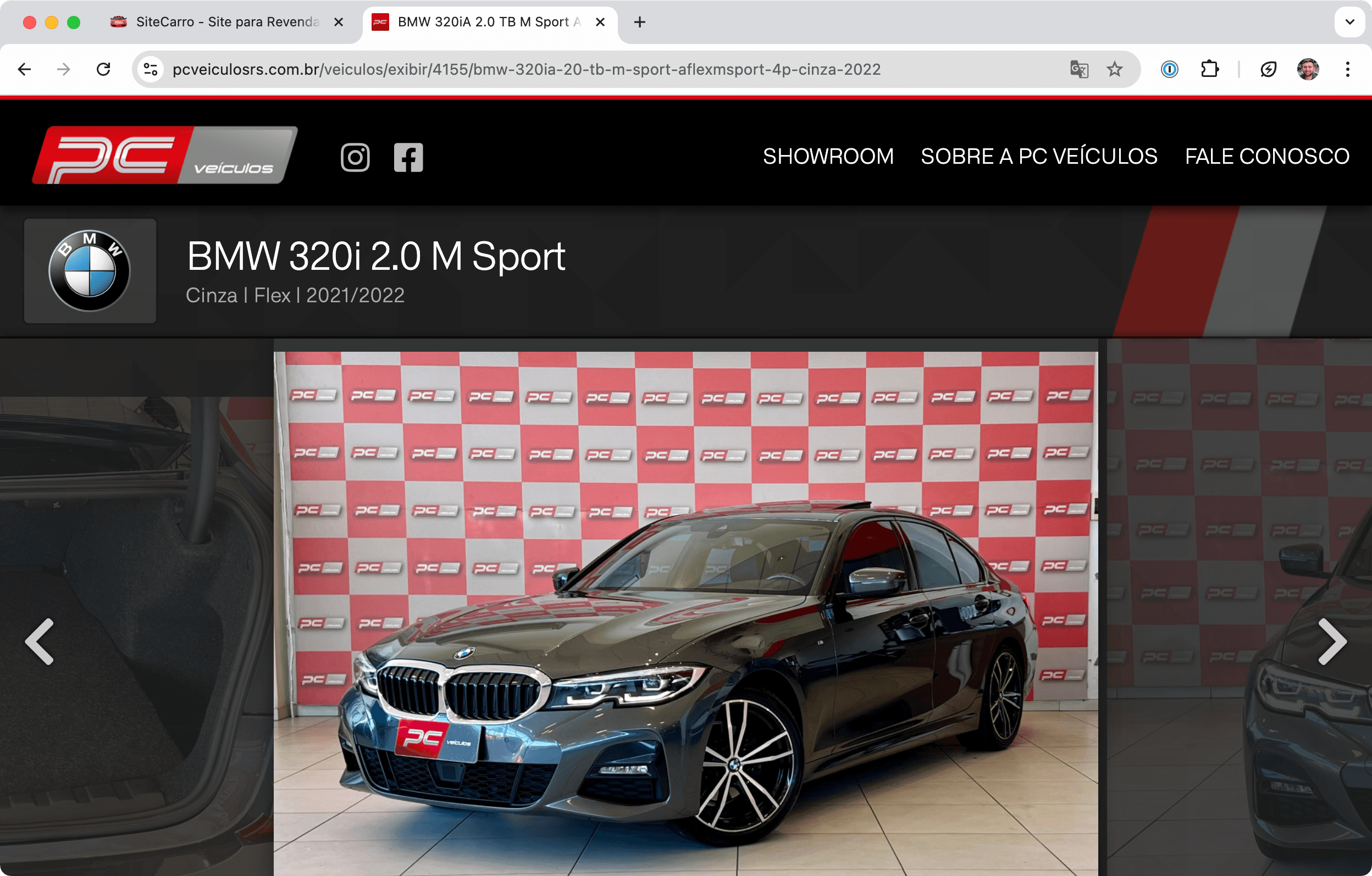1372x876 pixels.
Task: Open SOBRE A PC VEÍCULOS page
Action: (x=1039, y=157)
